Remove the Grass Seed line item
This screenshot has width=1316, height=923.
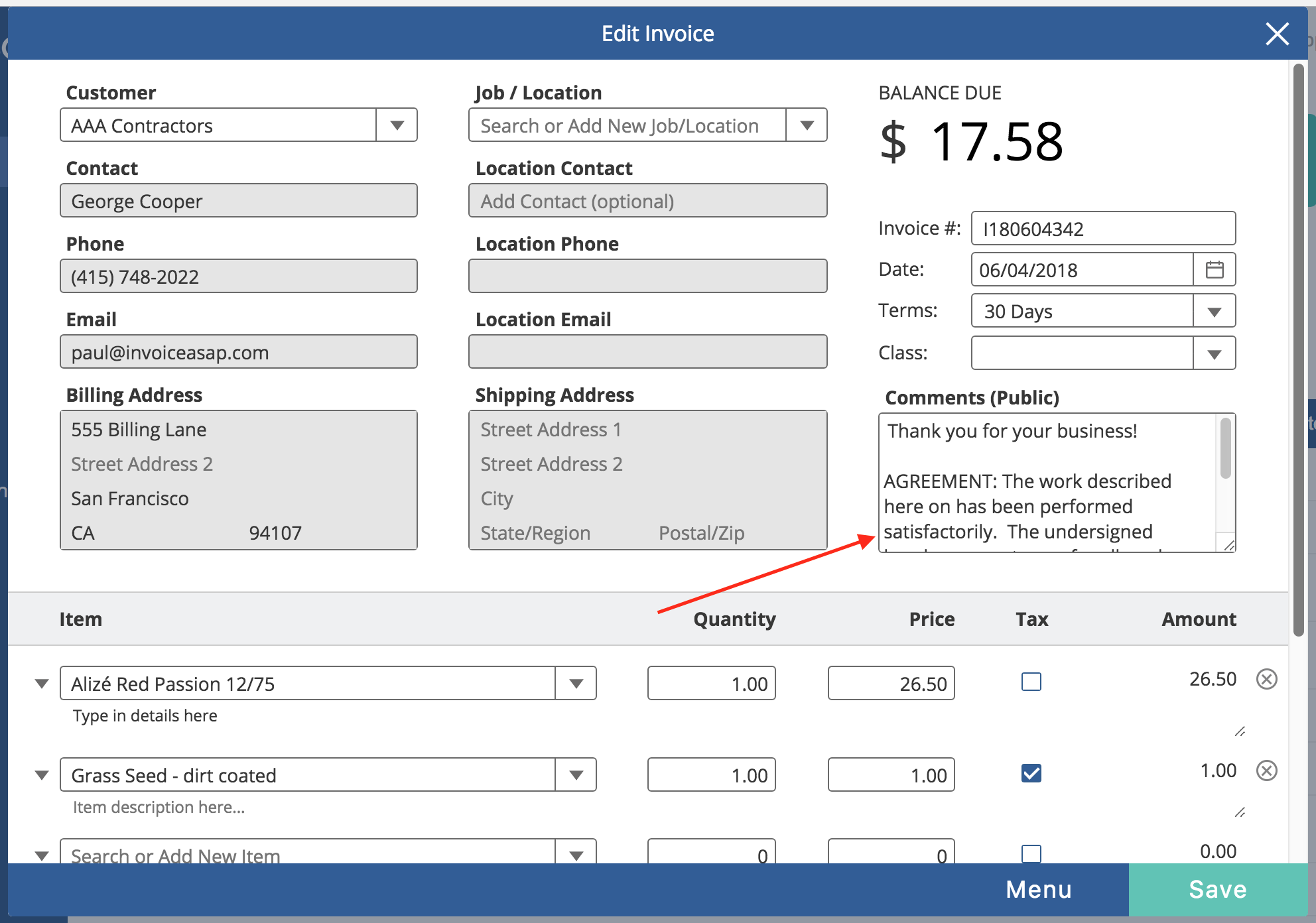click(1268, 770)
